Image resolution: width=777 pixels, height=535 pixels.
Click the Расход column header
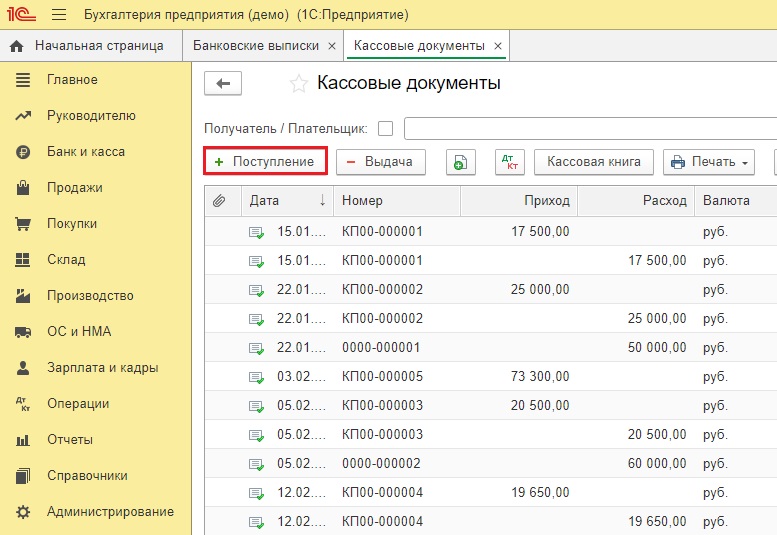click(x=636, y=201)
